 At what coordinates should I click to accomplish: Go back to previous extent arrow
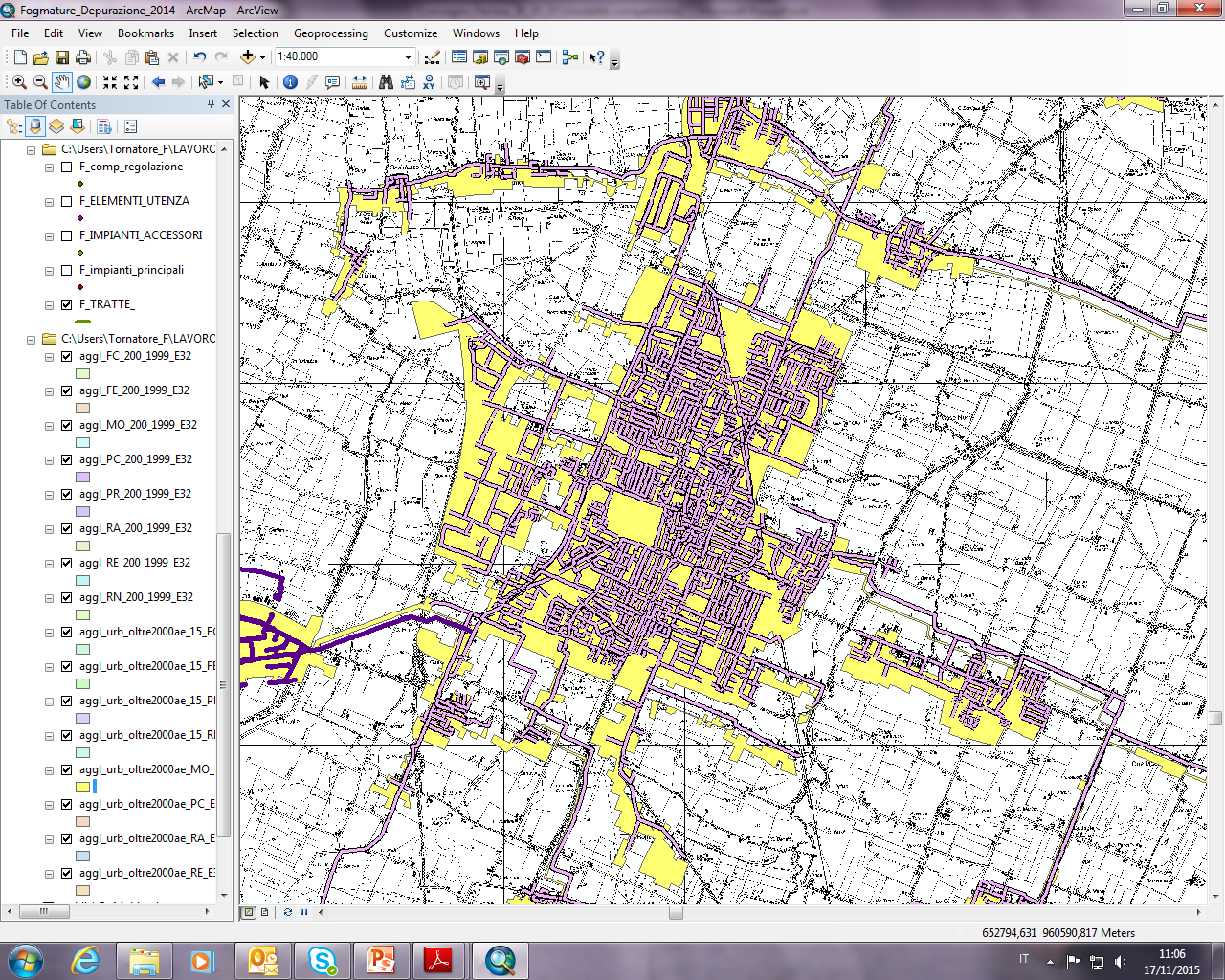pyautogui.click(x=158, y=82)
